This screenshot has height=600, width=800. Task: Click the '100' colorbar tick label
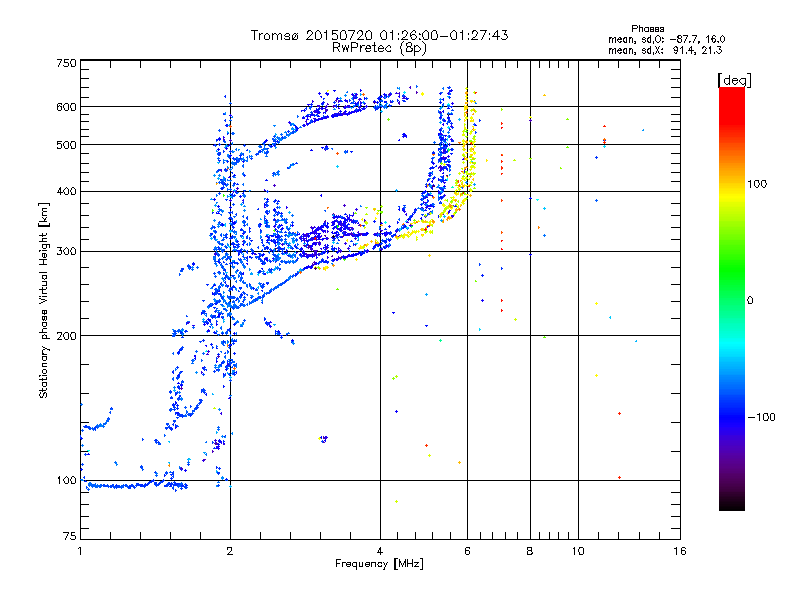pos(757,184)
